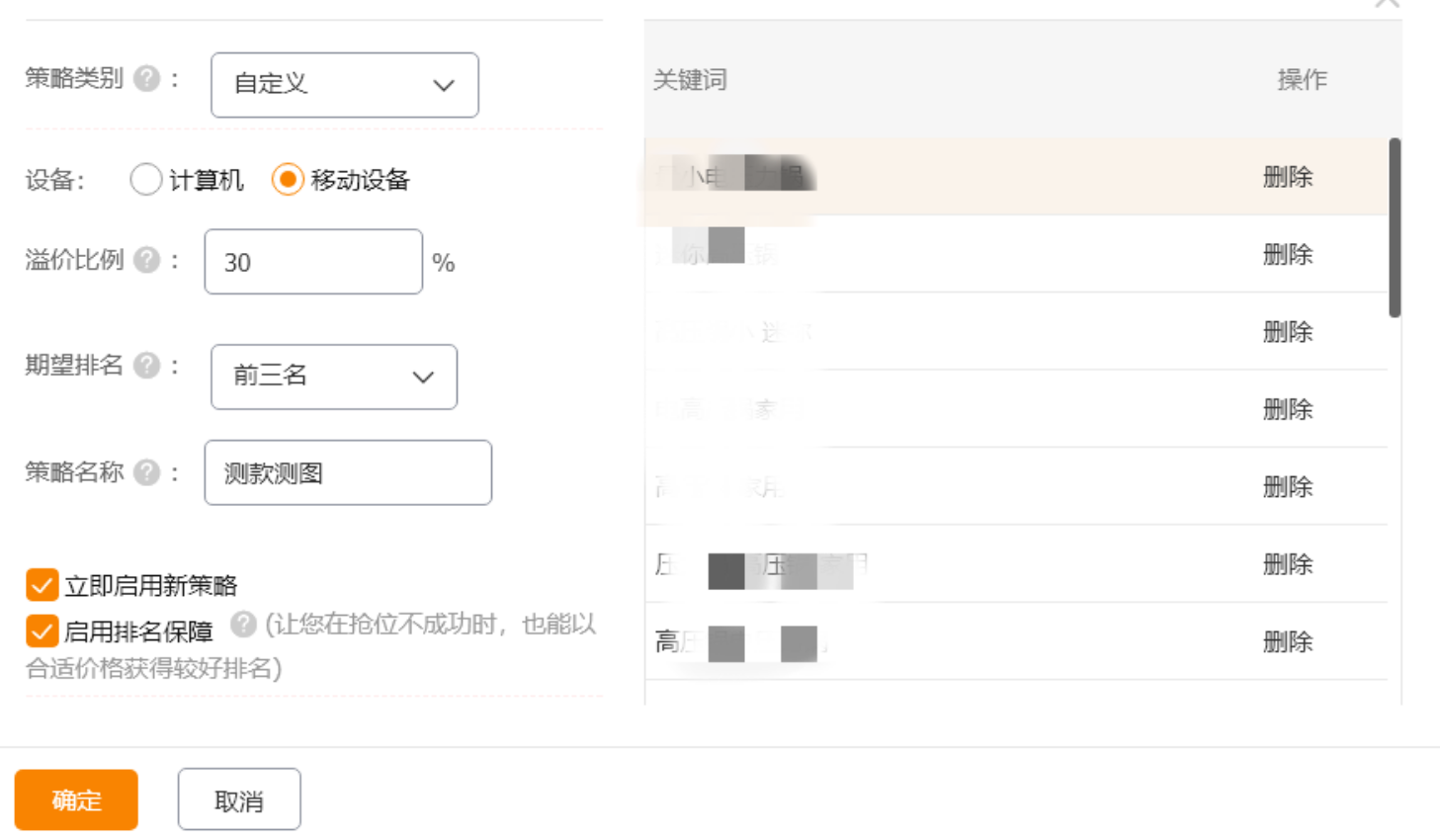This screenshot has height=840, width=1440.
Task: Focus the 策略名称 field containing 测款测图
Action: click(347, 473)
